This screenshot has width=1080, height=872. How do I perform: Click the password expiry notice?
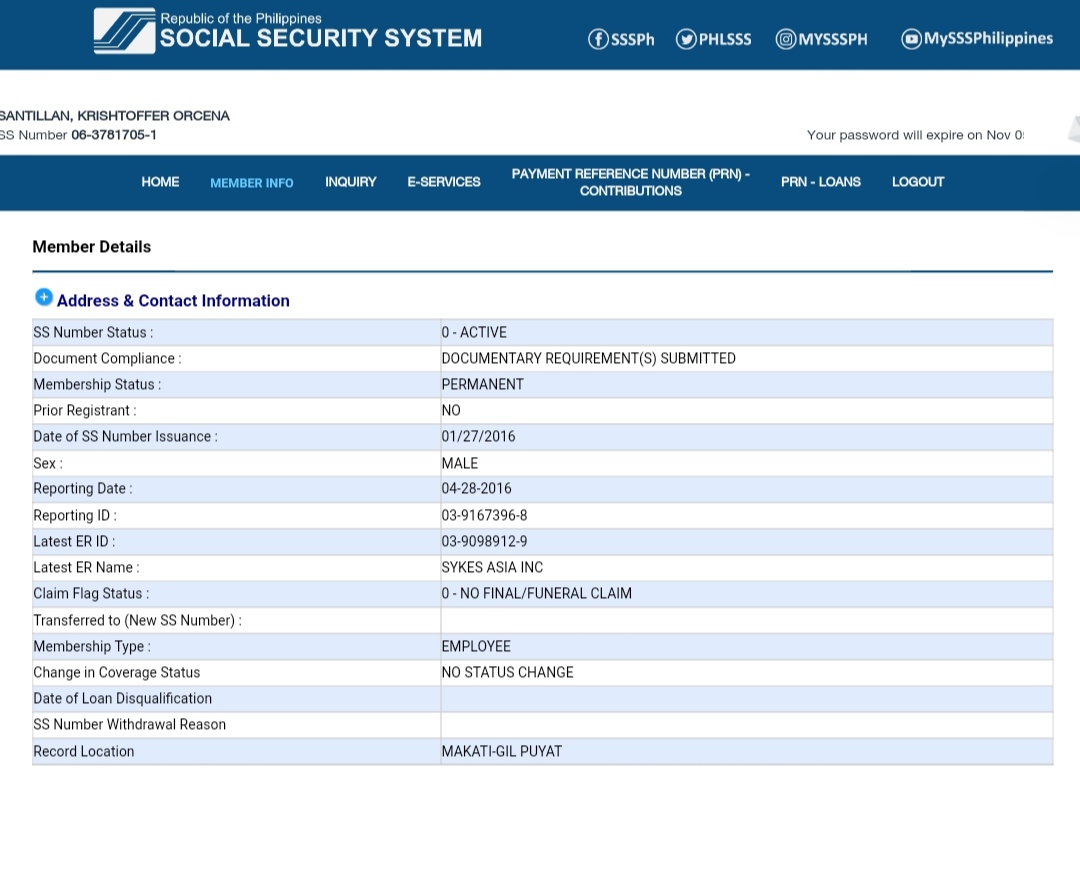pos(914,135)
